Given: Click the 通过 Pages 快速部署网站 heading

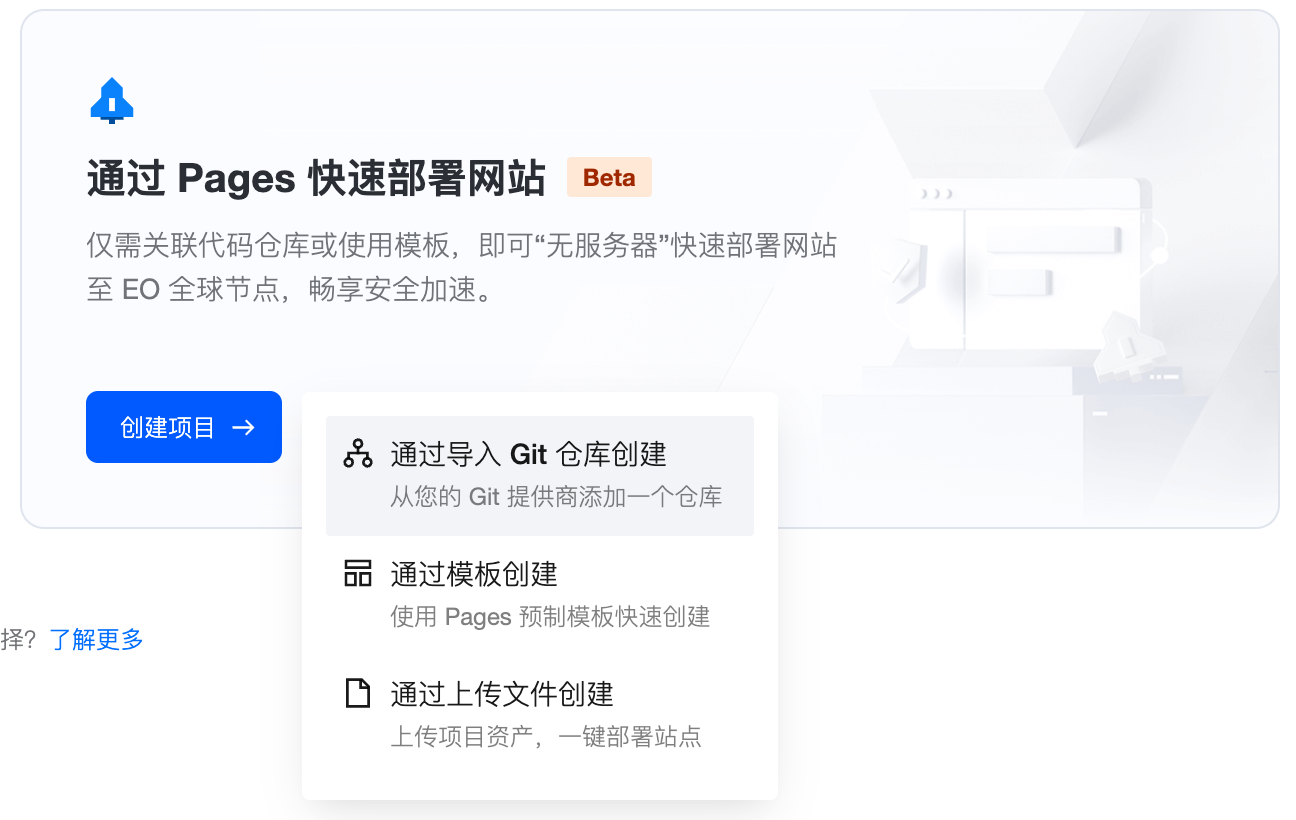Looking at the screenshot, I should 316,179.
